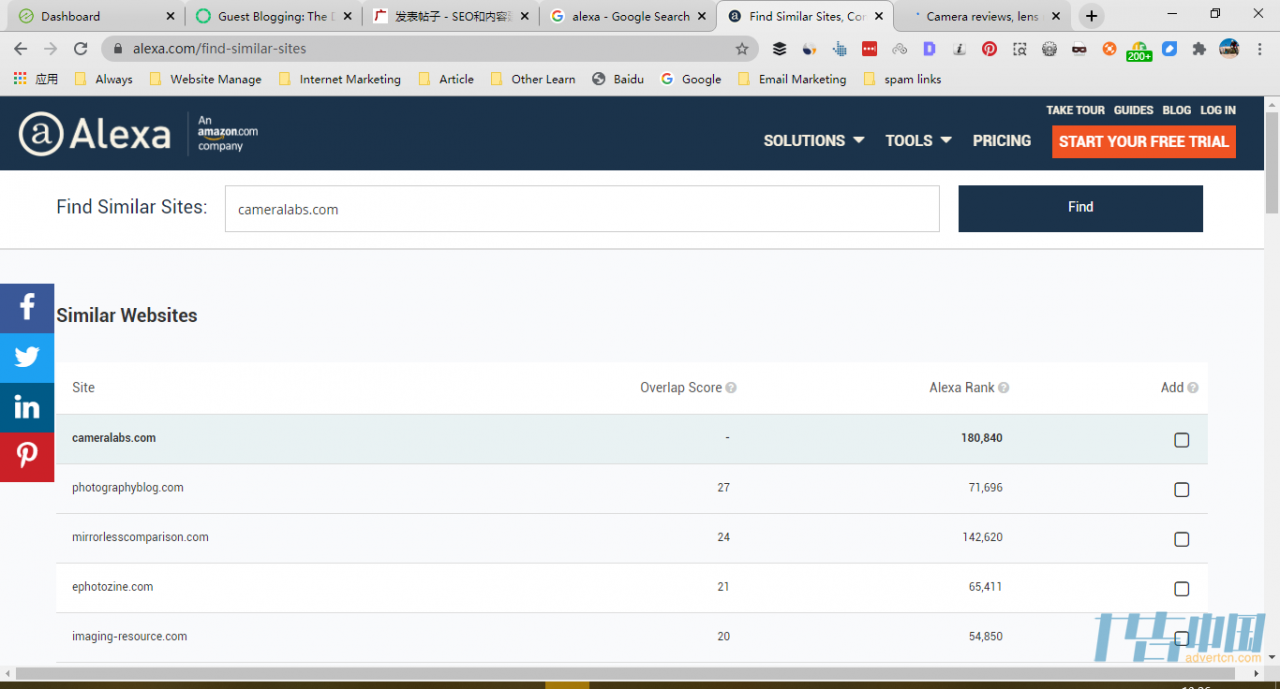Open the Always bookmark folder

pyautogui.click(x=104, y=79)
